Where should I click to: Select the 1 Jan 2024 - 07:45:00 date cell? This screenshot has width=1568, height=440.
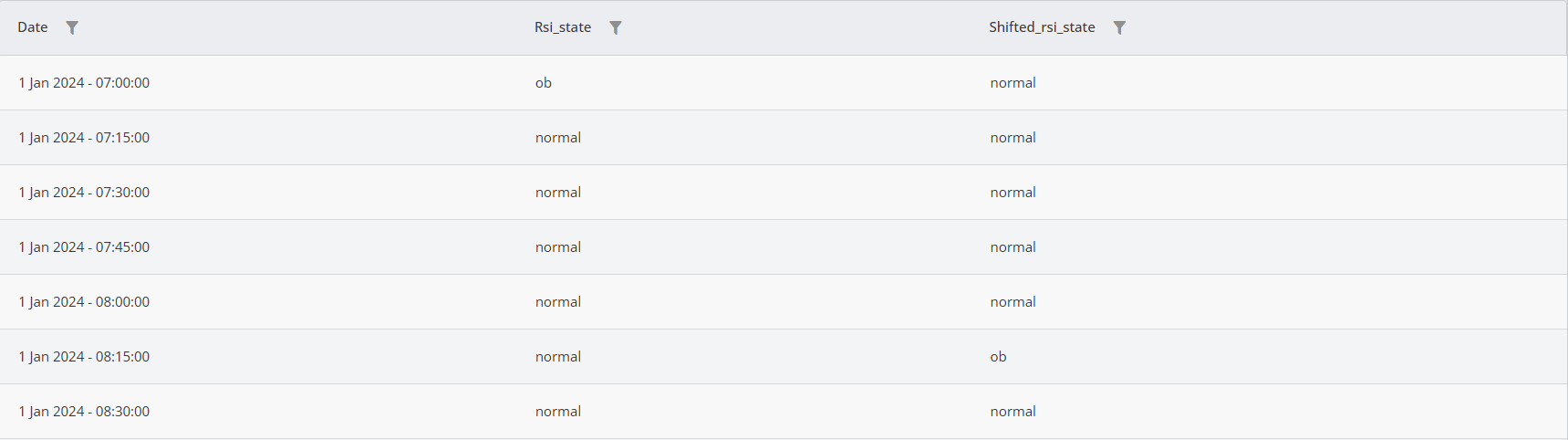tap(84, 247)
